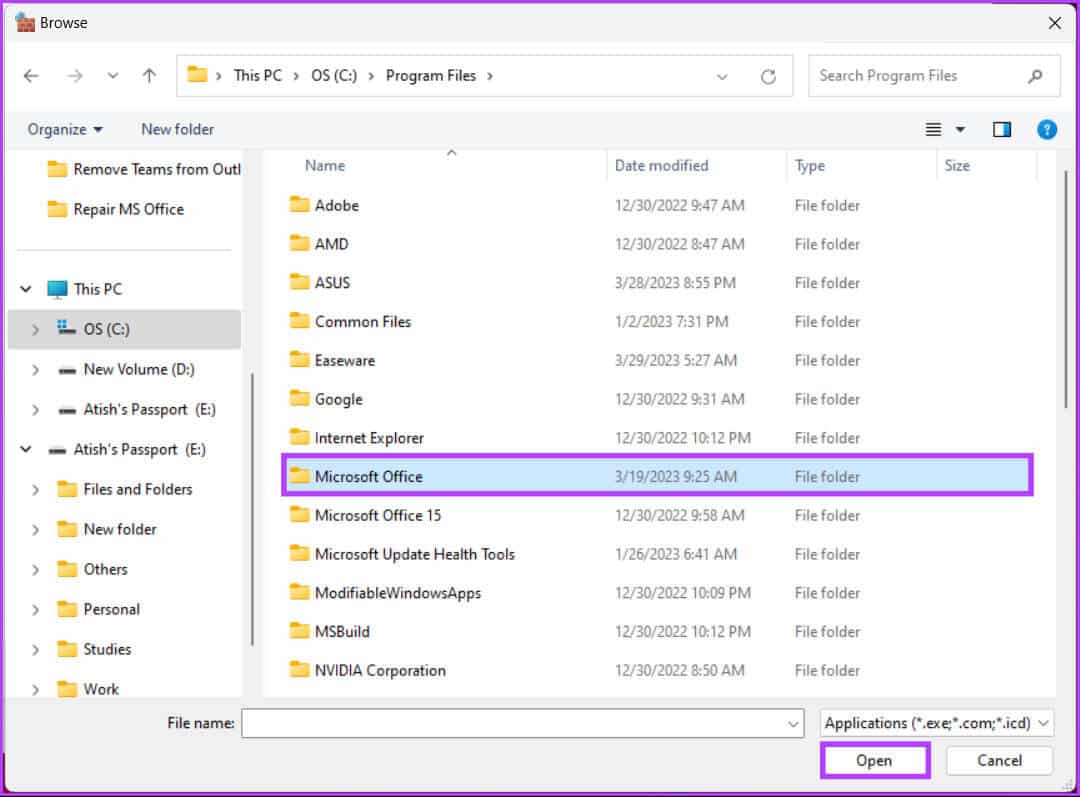Select New Volume (D:) drive icon
The width and height of the screenshot is (1080, 797).
pyautogui.click(x=67, y=371)
